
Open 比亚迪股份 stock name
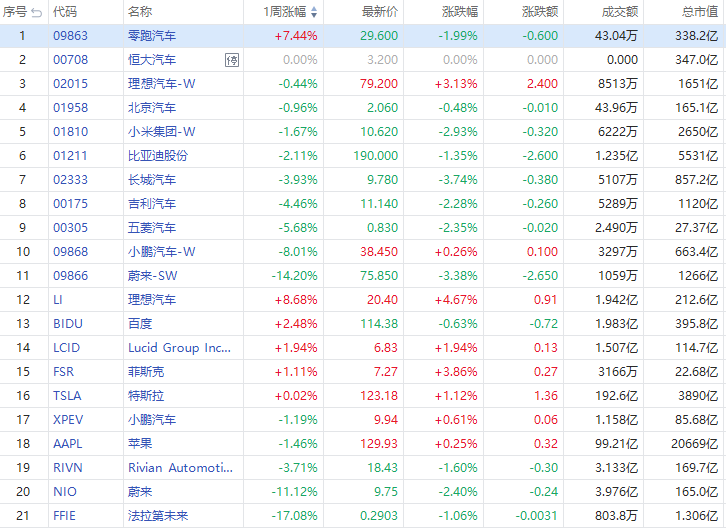pos(158,156)
